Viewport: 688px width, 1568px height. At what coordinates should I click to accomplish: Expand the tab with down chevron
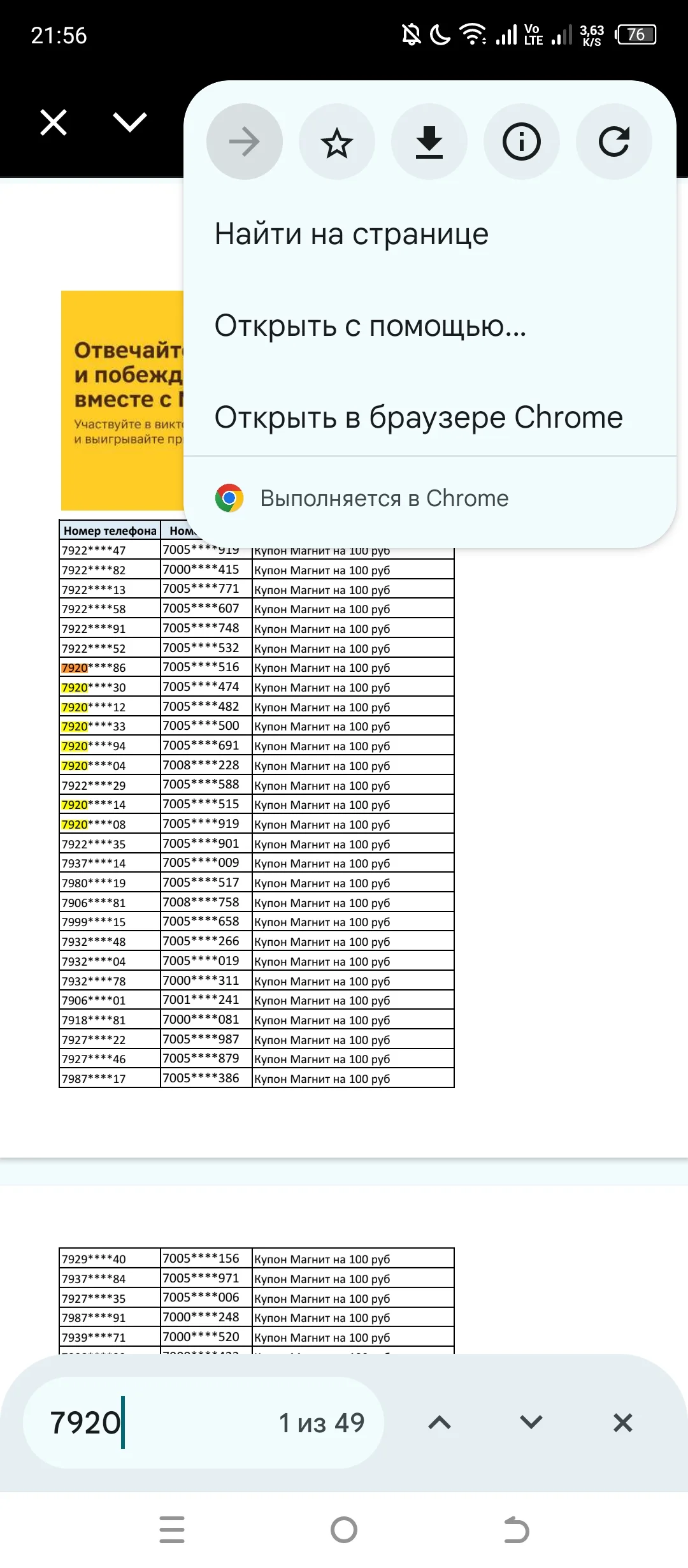130,122
